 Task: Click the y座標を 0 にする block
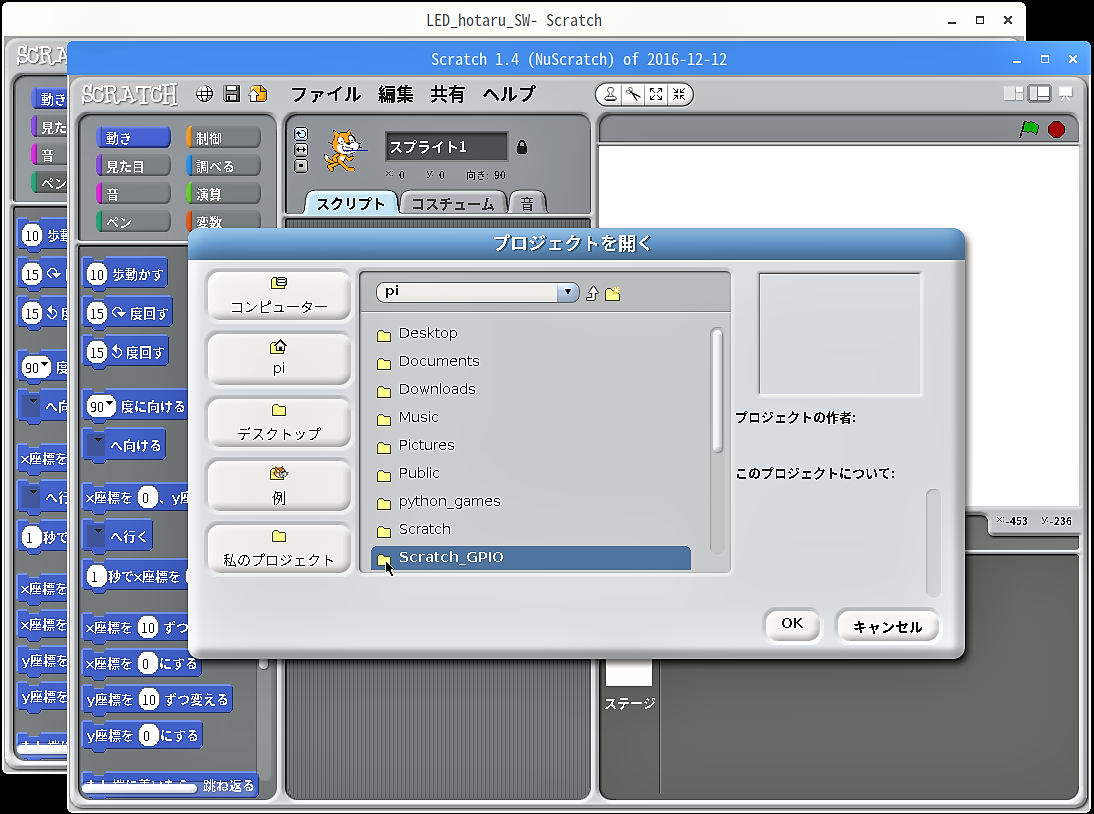(142, 736)
